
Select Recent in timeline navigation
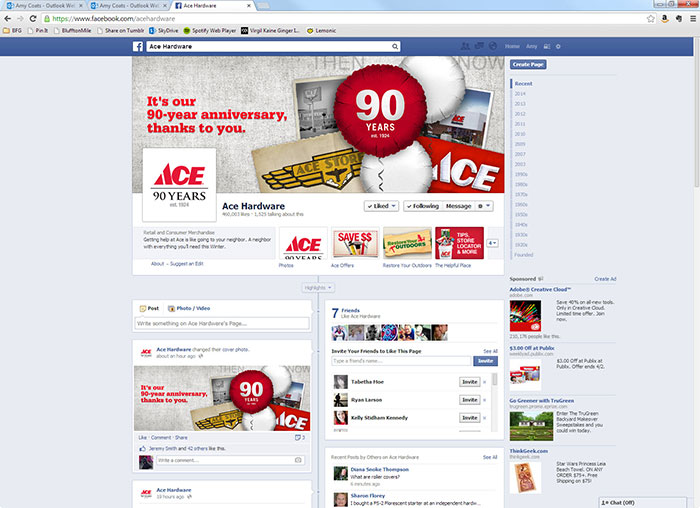(x=523, y=83)
